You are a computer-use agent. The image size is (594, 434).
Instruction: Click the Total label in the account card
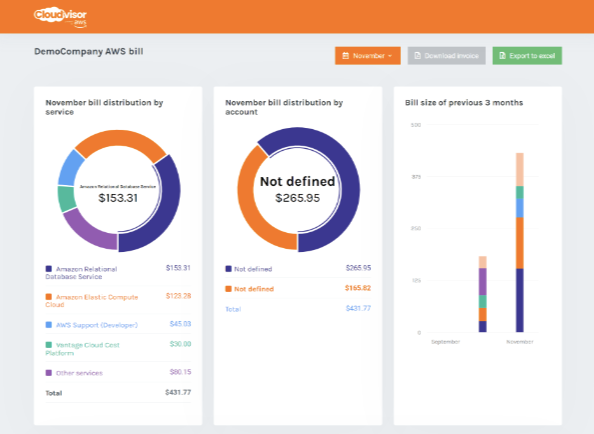coord(233,309)
